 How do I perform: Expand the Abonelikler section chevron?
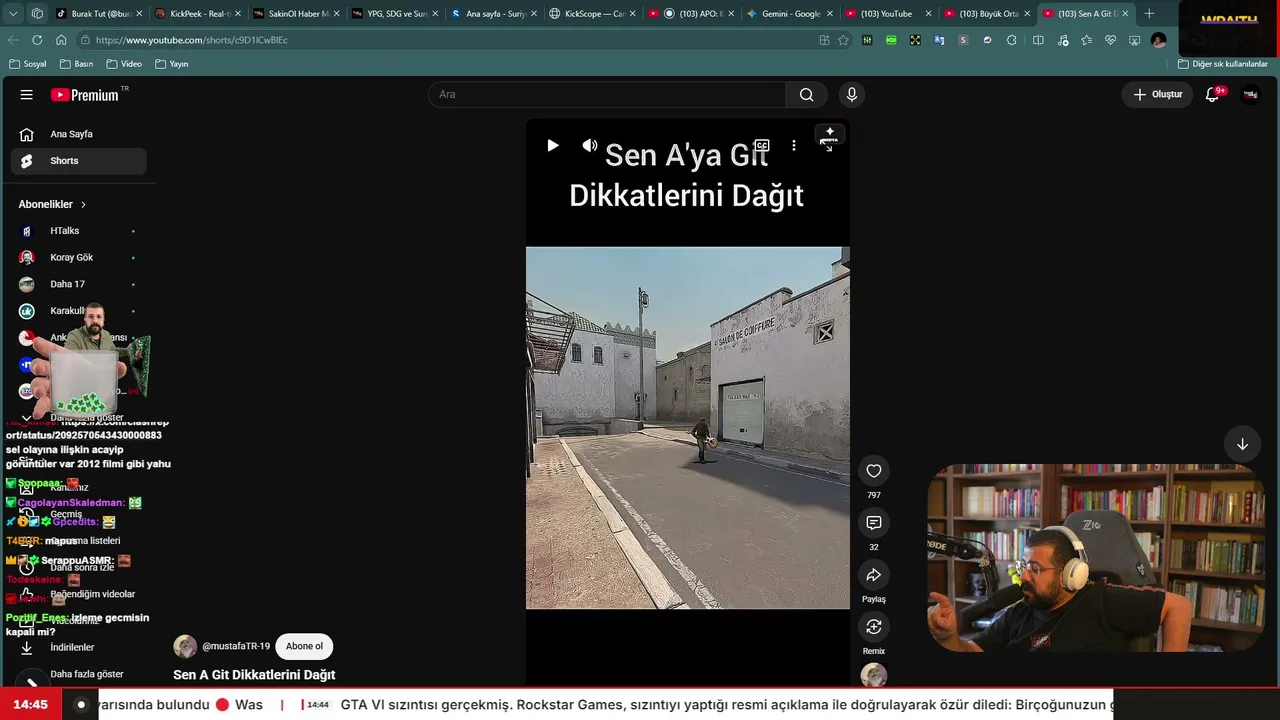83,204
